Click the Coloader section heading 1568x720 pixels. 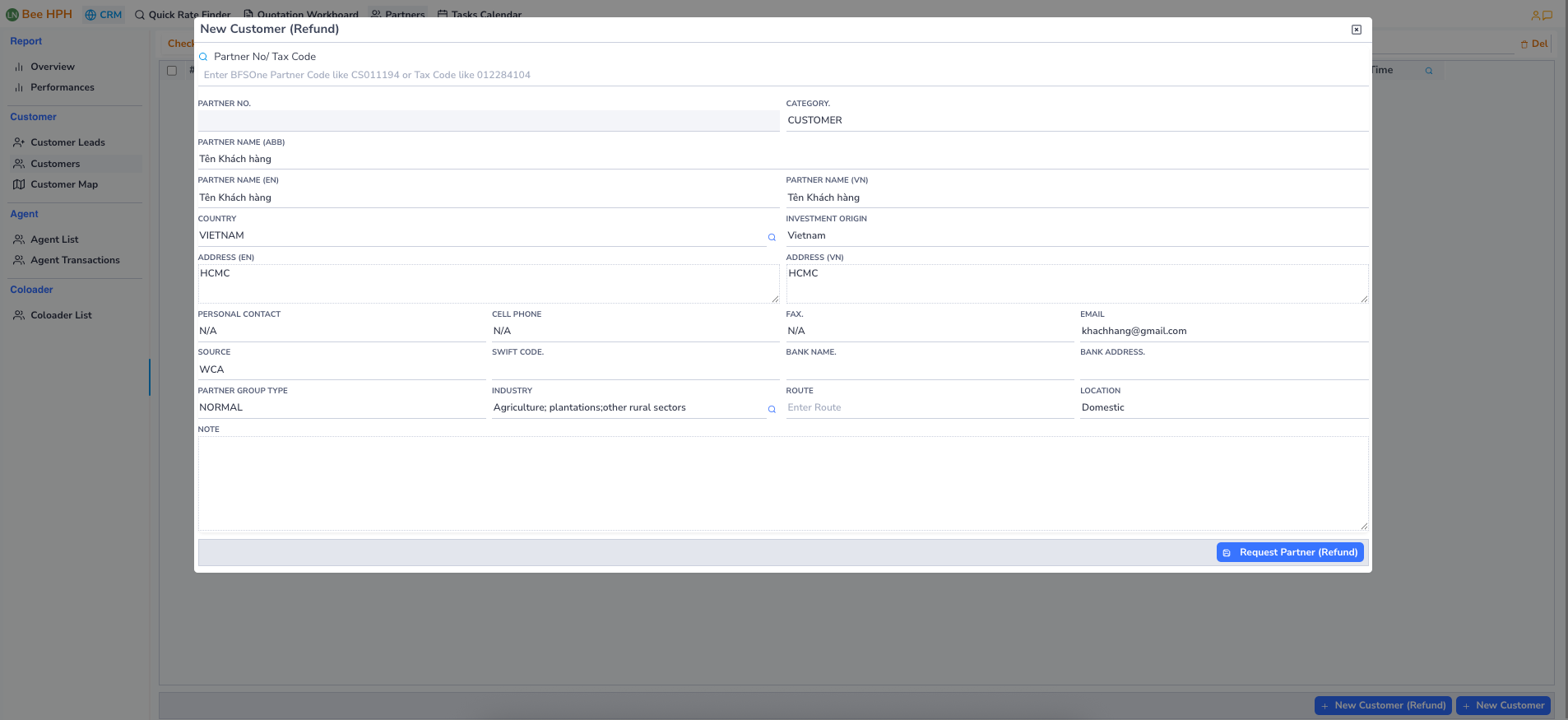pos(31,290)
